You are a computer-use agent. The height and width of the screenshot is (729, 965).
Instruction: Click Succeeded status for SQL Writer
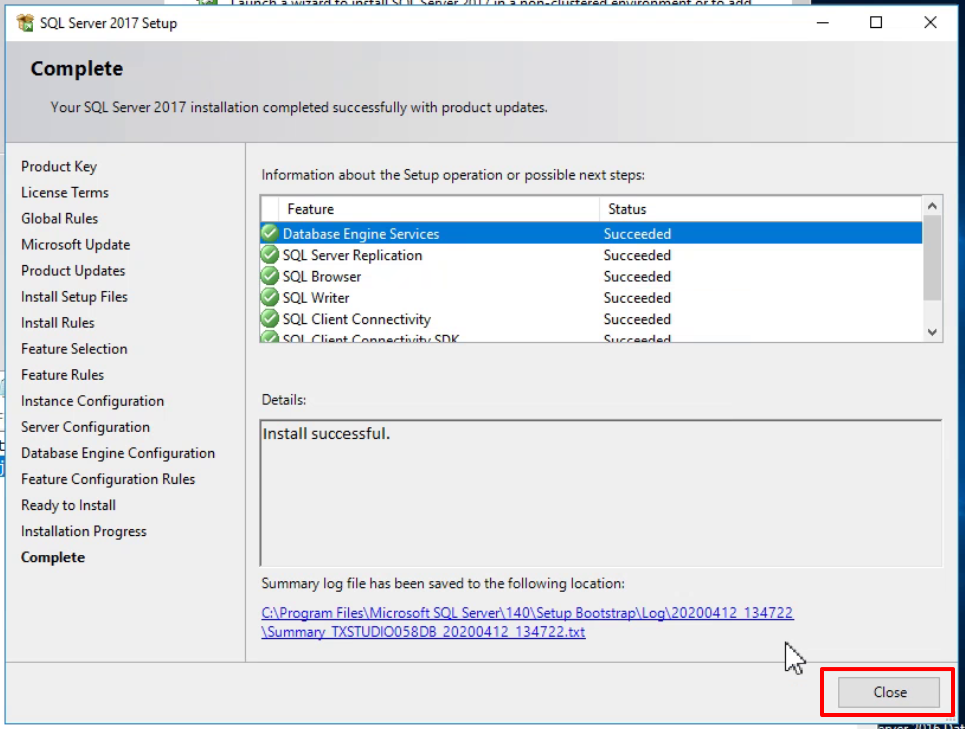pos(637,298)
